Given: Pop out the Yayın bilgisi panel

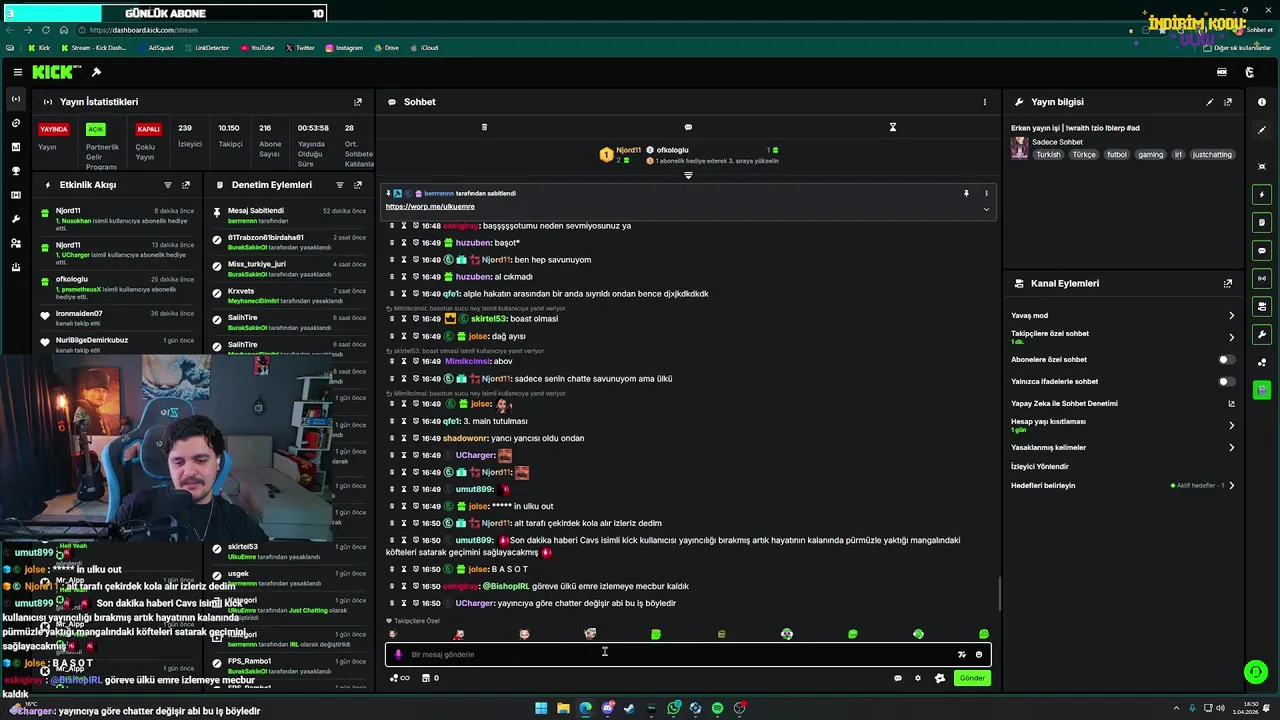Looking at the screenshot, I should point(1228,102).
